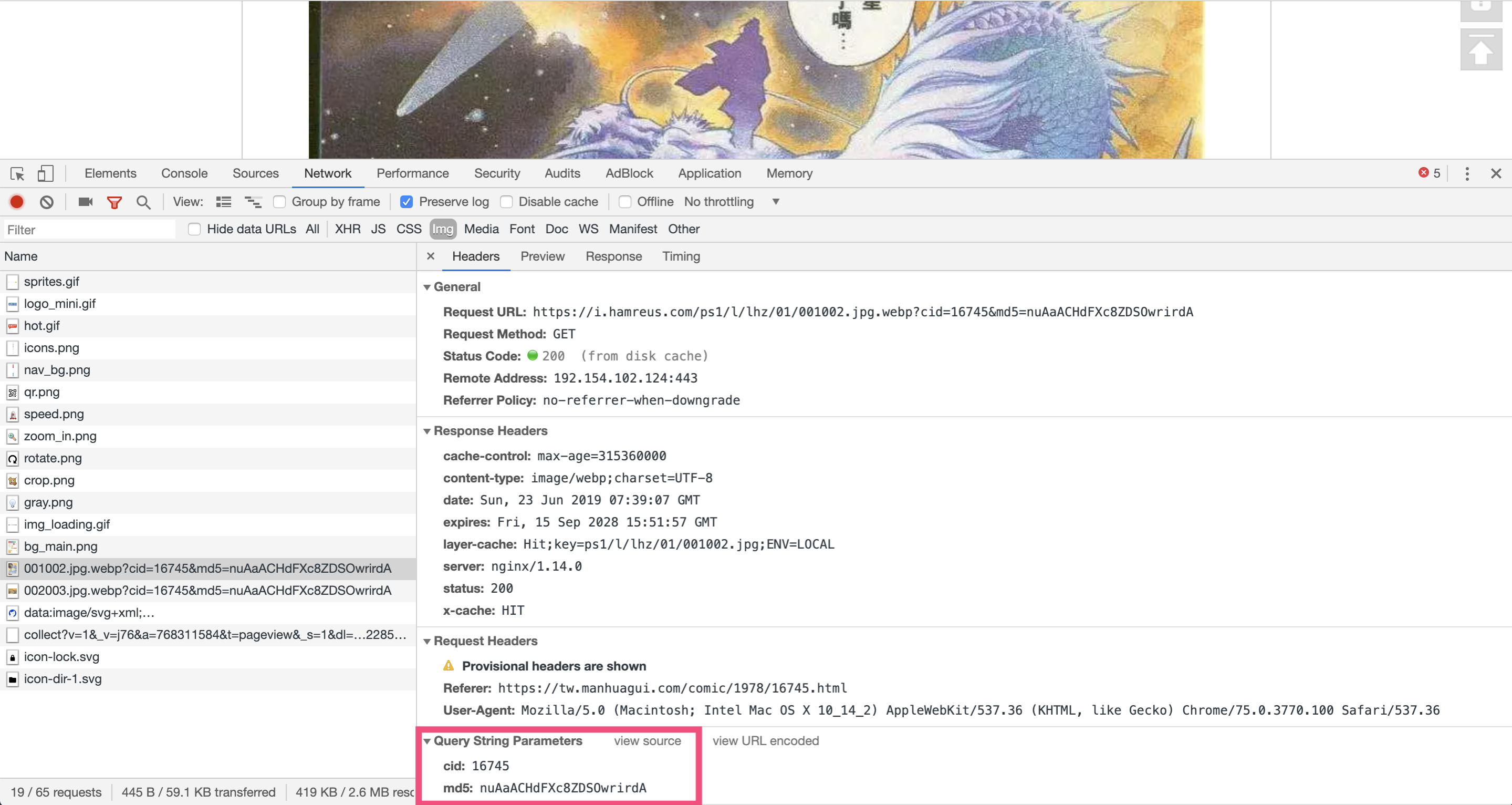1512x805 pixels.
Task: Toggle the device toolbar icon
Action: pyautogui.click(x=45, y=174)
